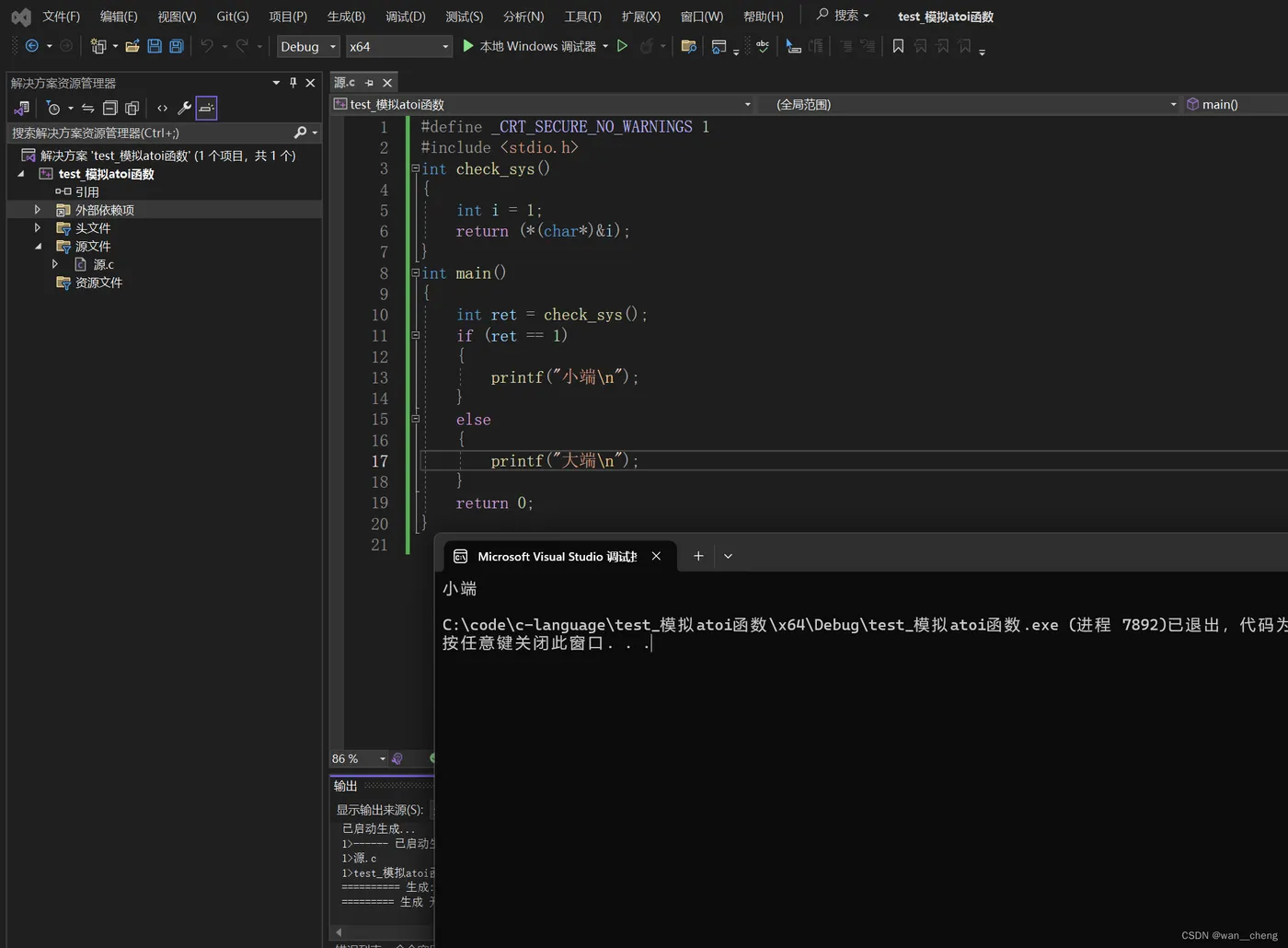Click line number 17 in the editor
The height and width of the screenshot is (948, 1288).
tap(379, 461)
